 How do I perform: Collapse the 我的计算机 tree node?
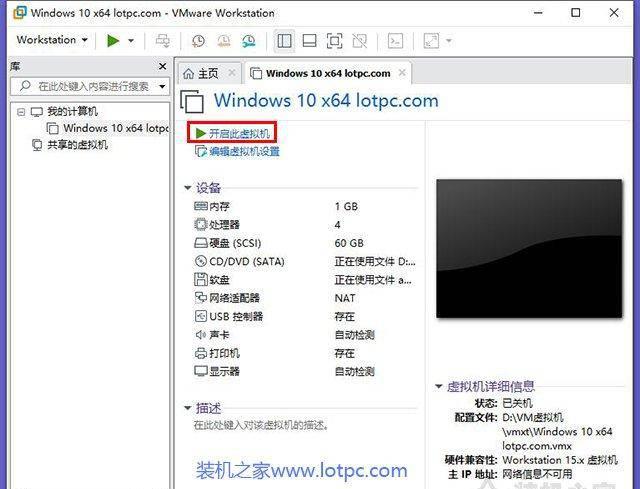21,111
